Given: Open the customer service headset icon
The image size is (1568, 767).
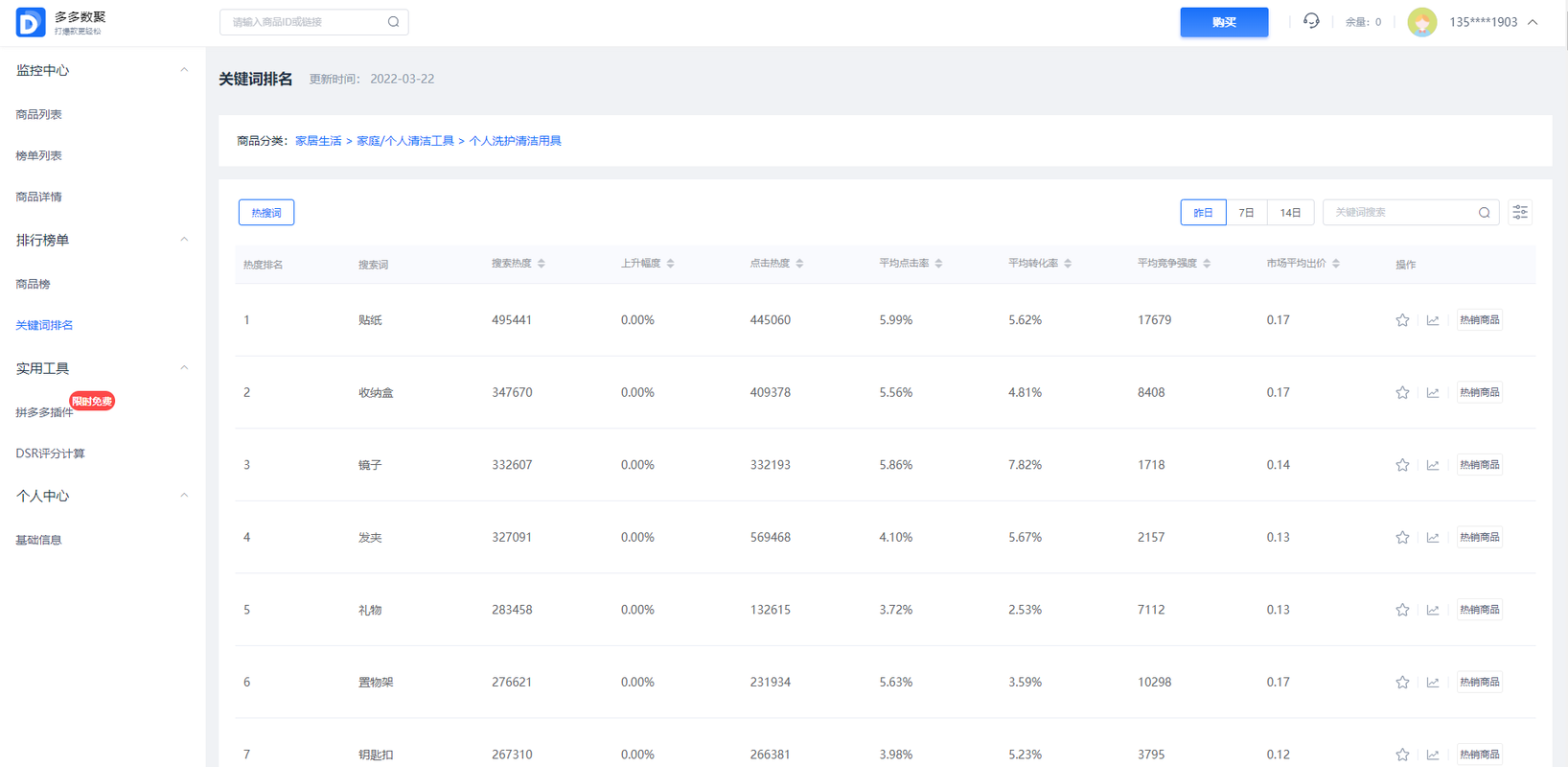Looking at the screenshot, I should click(1311, 21).
